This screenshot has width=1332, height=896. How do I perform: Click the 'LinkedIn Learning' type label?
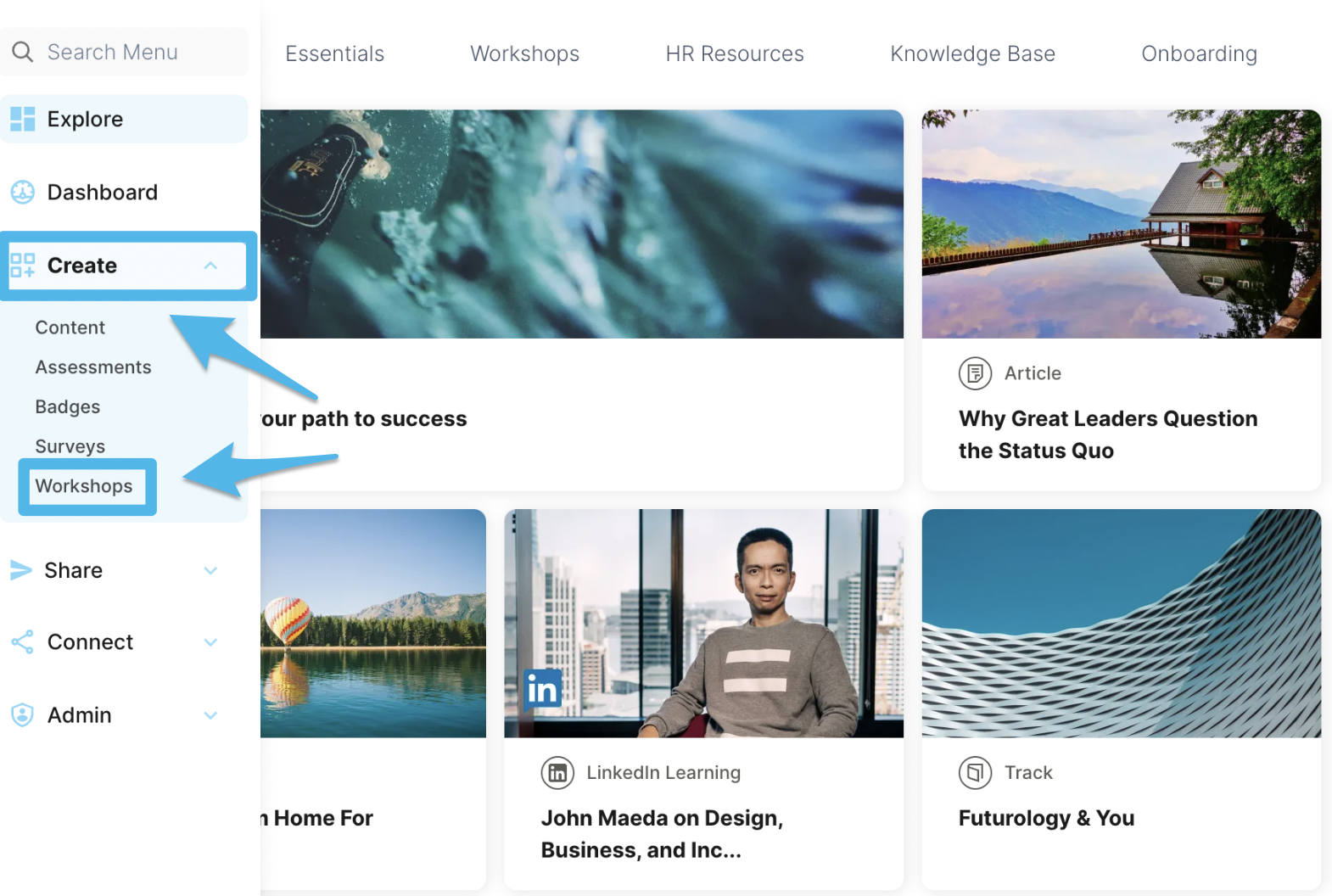coord(663,773)
